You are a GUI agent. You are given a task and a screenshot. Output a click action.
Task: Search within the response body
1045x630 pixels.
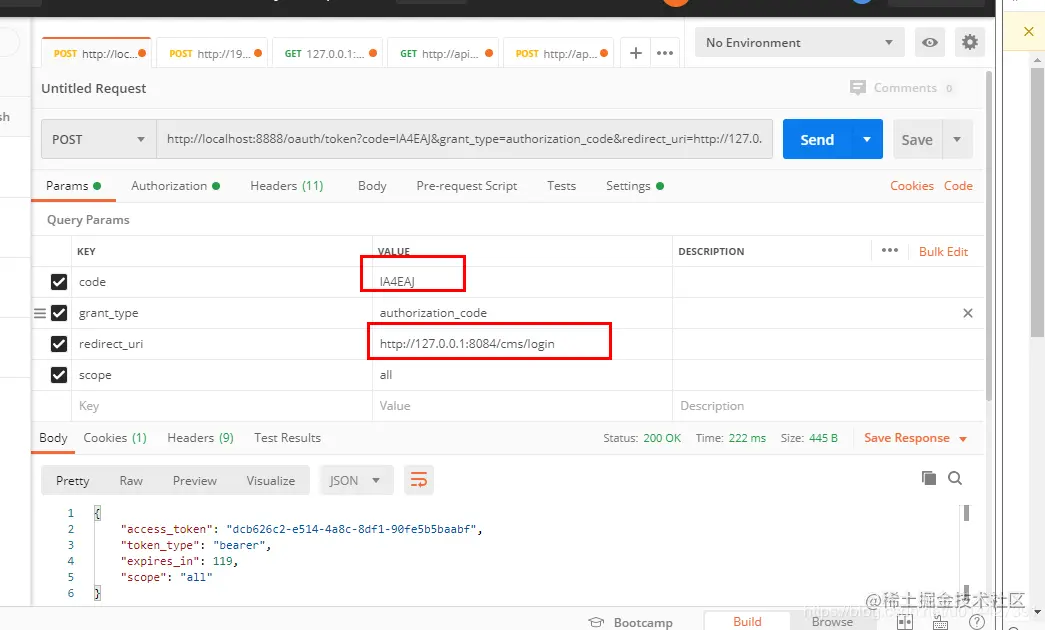[955, 478]
